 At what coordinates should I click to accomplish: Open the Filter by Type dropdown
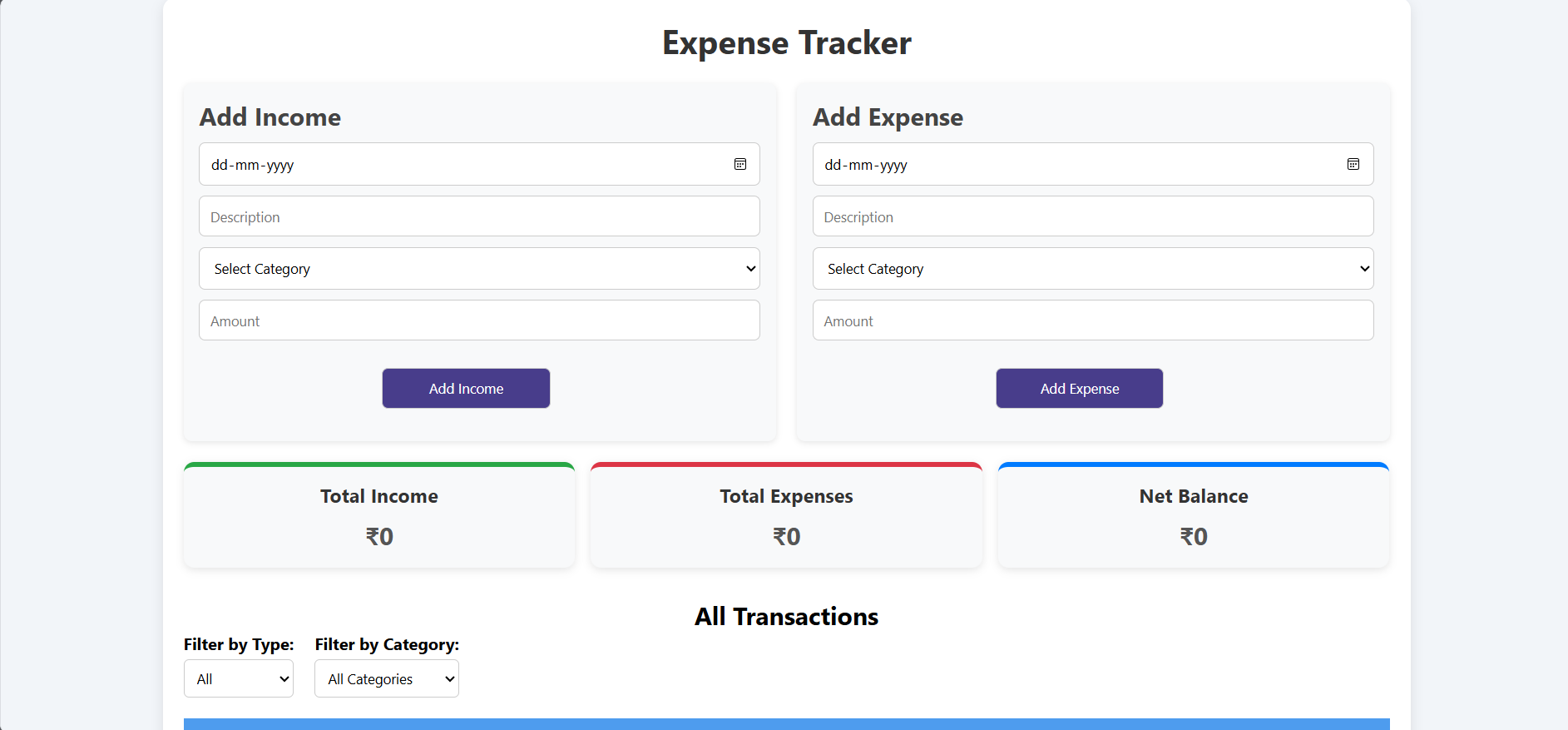pos(239,678)
